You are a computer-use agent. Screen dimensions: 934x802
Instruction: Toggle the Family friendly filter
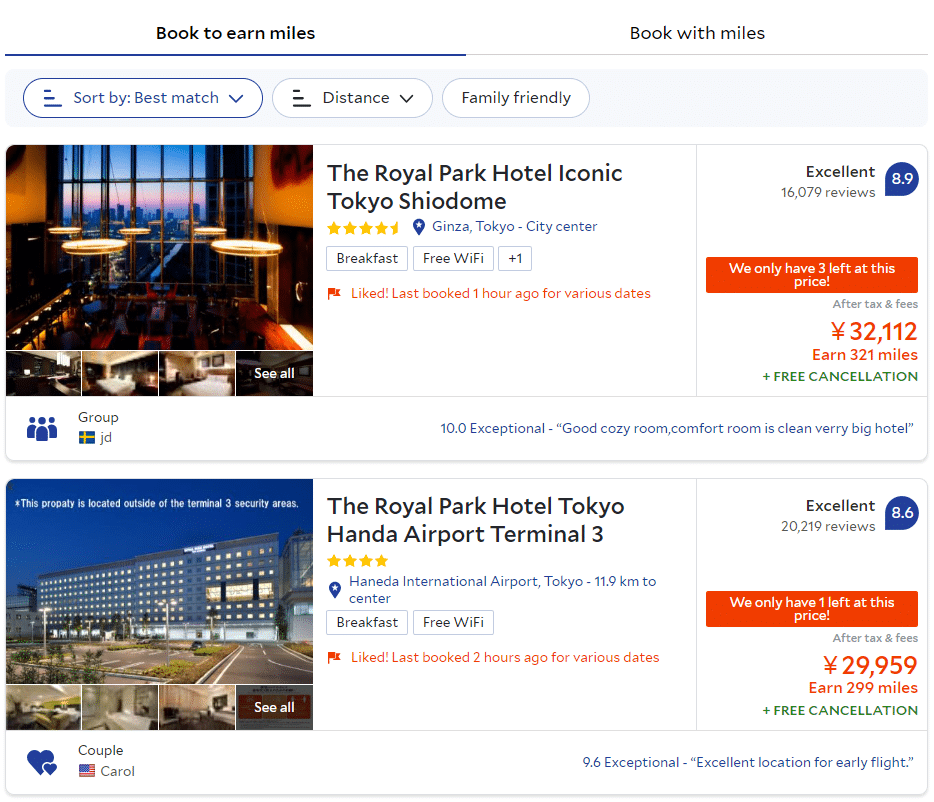pos(516,98)
